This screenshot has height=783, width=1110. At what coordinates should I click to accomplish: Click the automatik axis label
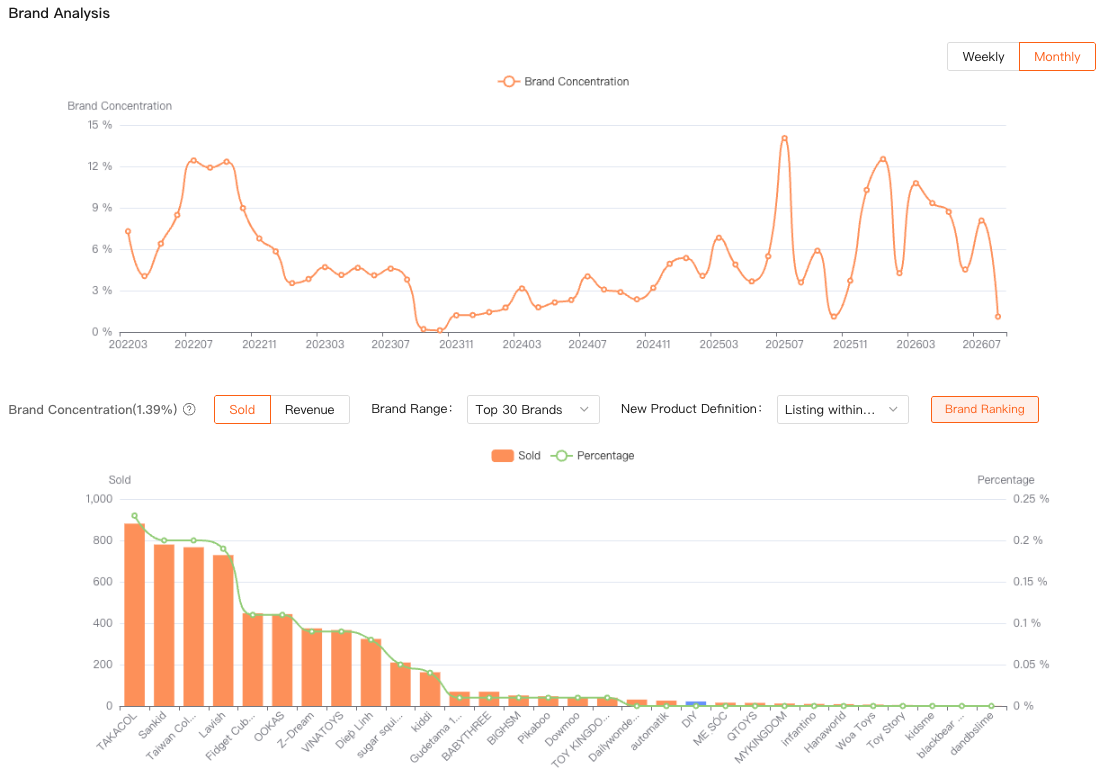pyautogui.click(x=650, y=731)
